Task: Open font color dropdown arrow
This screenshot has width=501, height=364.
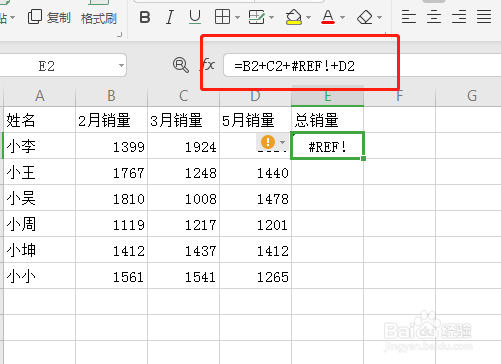Action: point(342,17)
